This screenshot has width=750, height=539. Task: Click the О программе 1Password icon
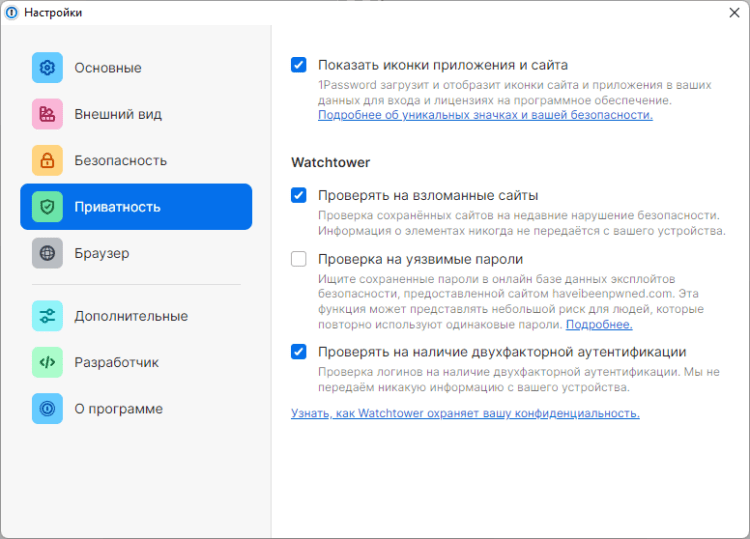click(47, 408)
